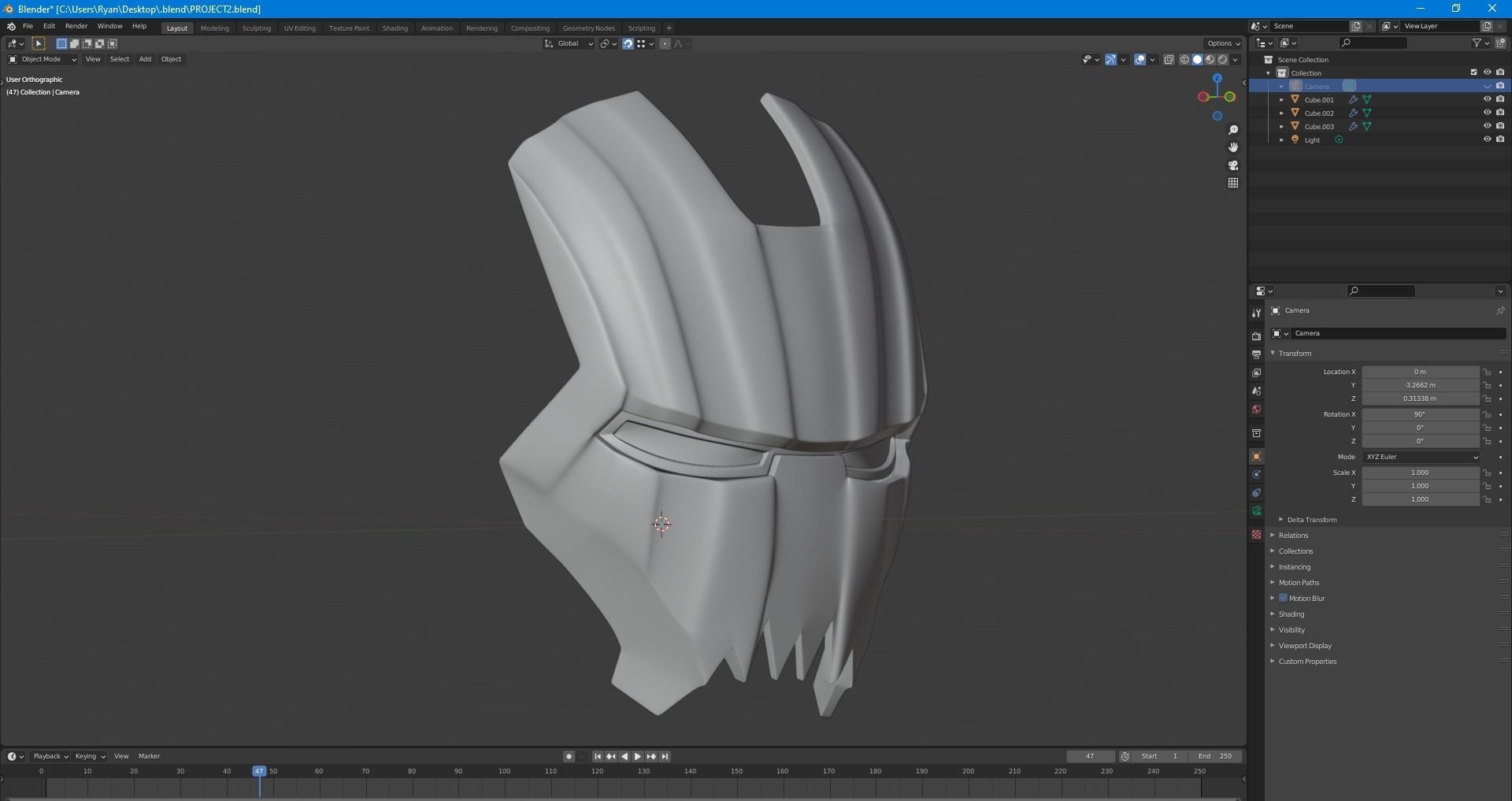
Task: Hide Cube.003 in viewport via eye icon
Action: tap(1487, 127)
